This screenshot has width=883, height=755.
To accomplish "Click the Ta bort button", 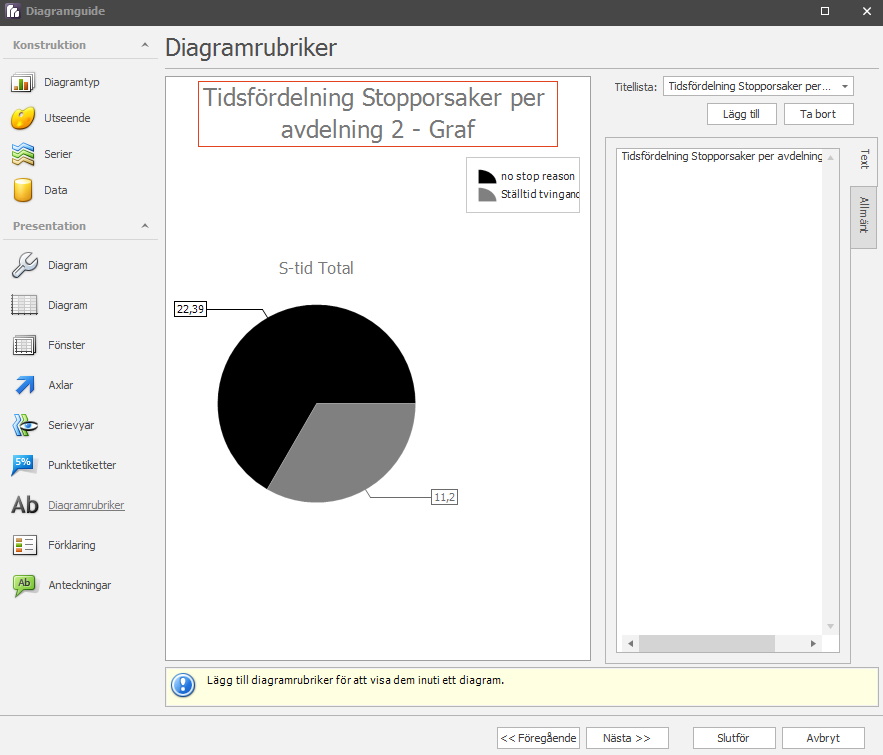I will [x=818, y=114].
